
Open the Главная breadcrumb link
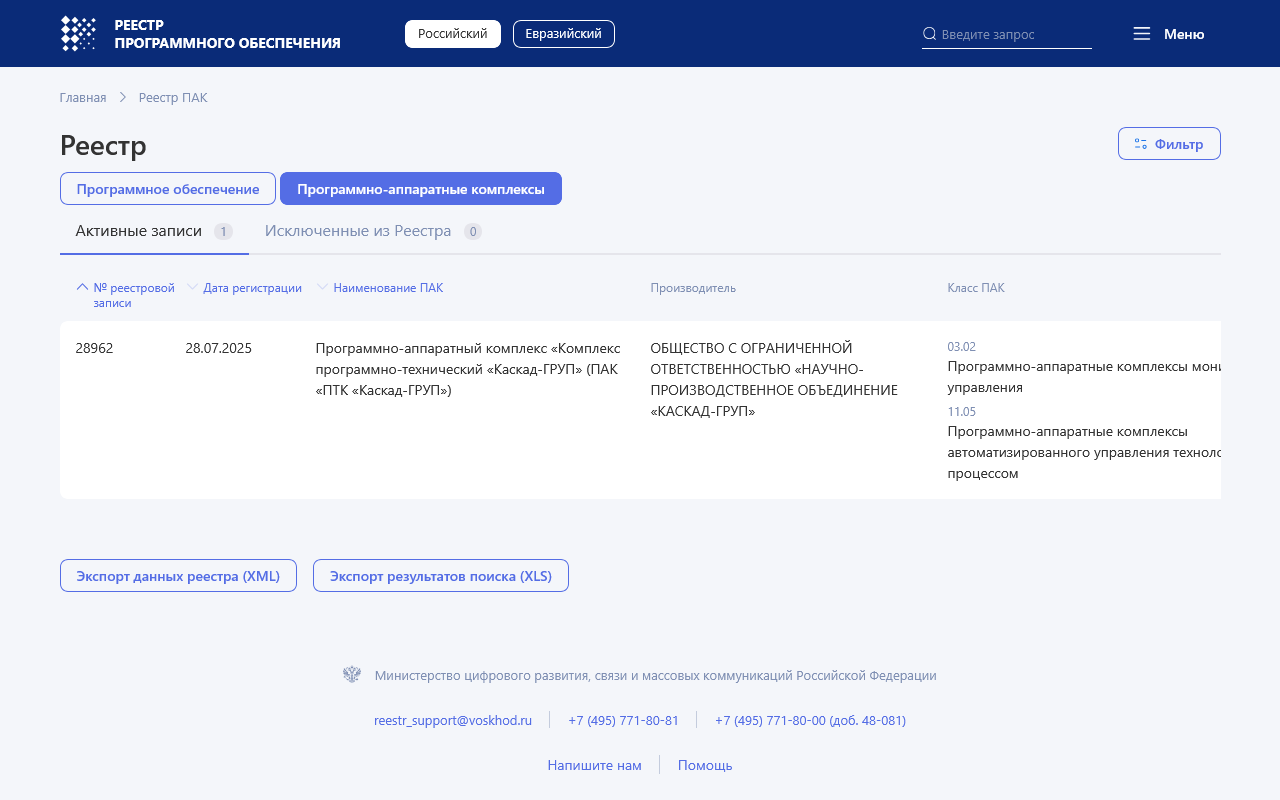[83, 97]
